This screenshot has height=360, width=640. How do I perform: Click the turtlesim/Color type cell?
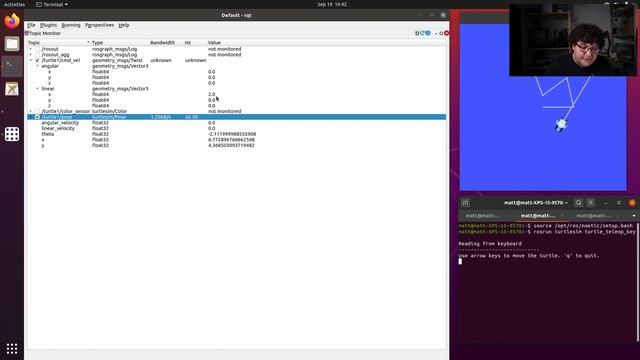[109, 111]
